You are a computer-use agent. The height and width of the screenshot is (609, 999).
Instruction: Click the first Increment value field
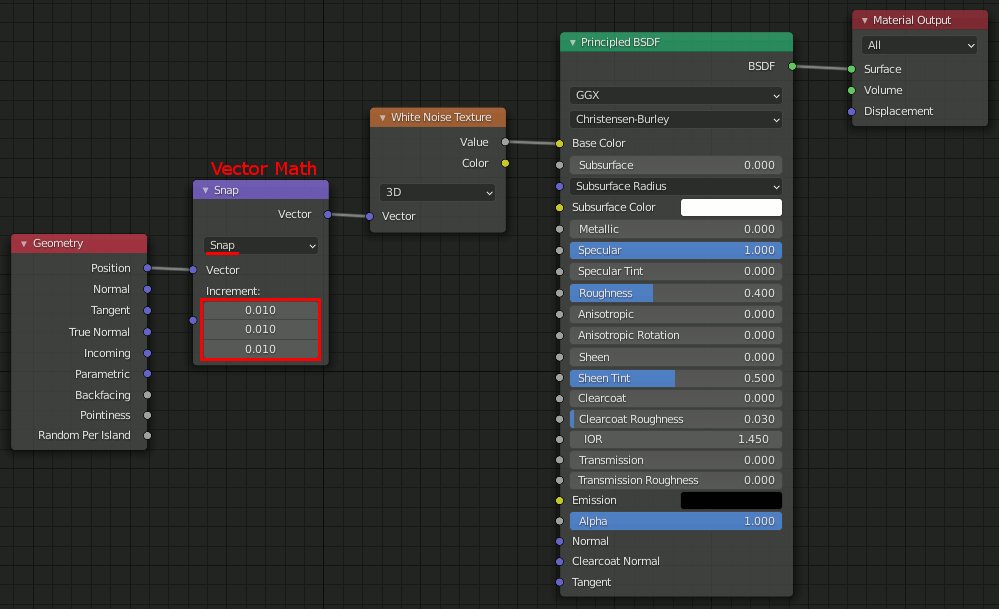point(261,310)
